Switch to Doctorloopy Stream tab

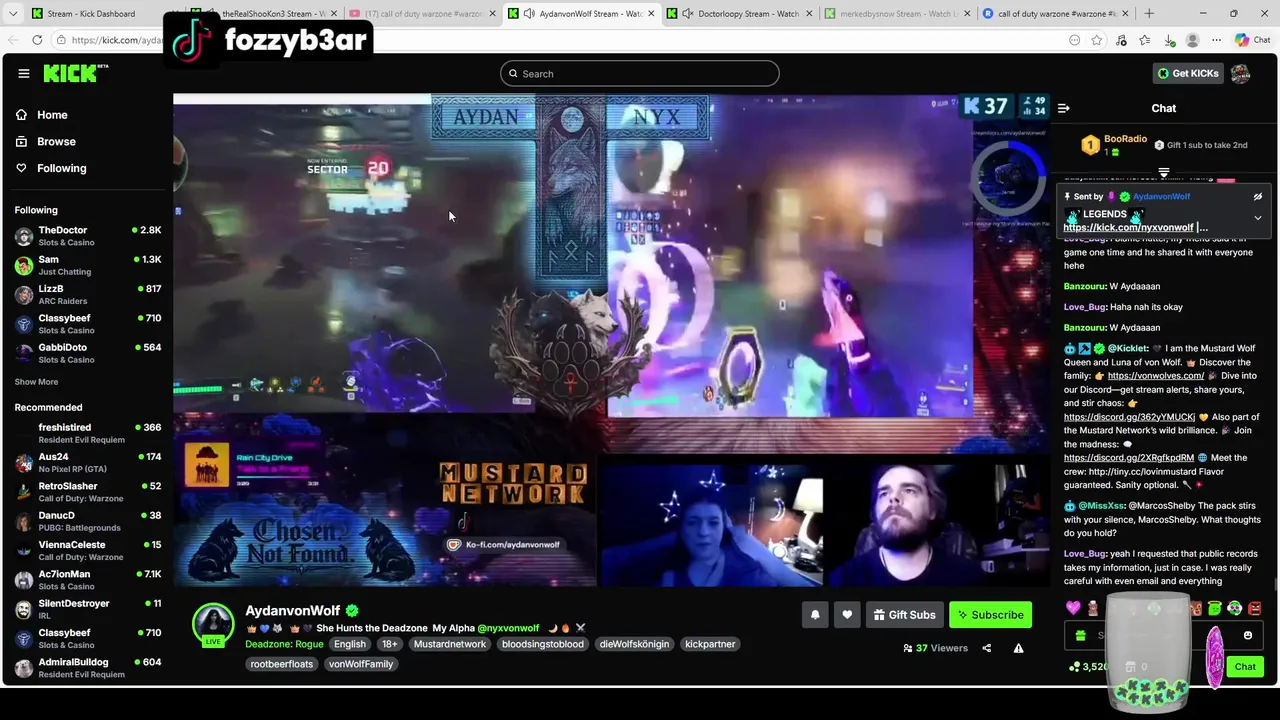(740, 13)
